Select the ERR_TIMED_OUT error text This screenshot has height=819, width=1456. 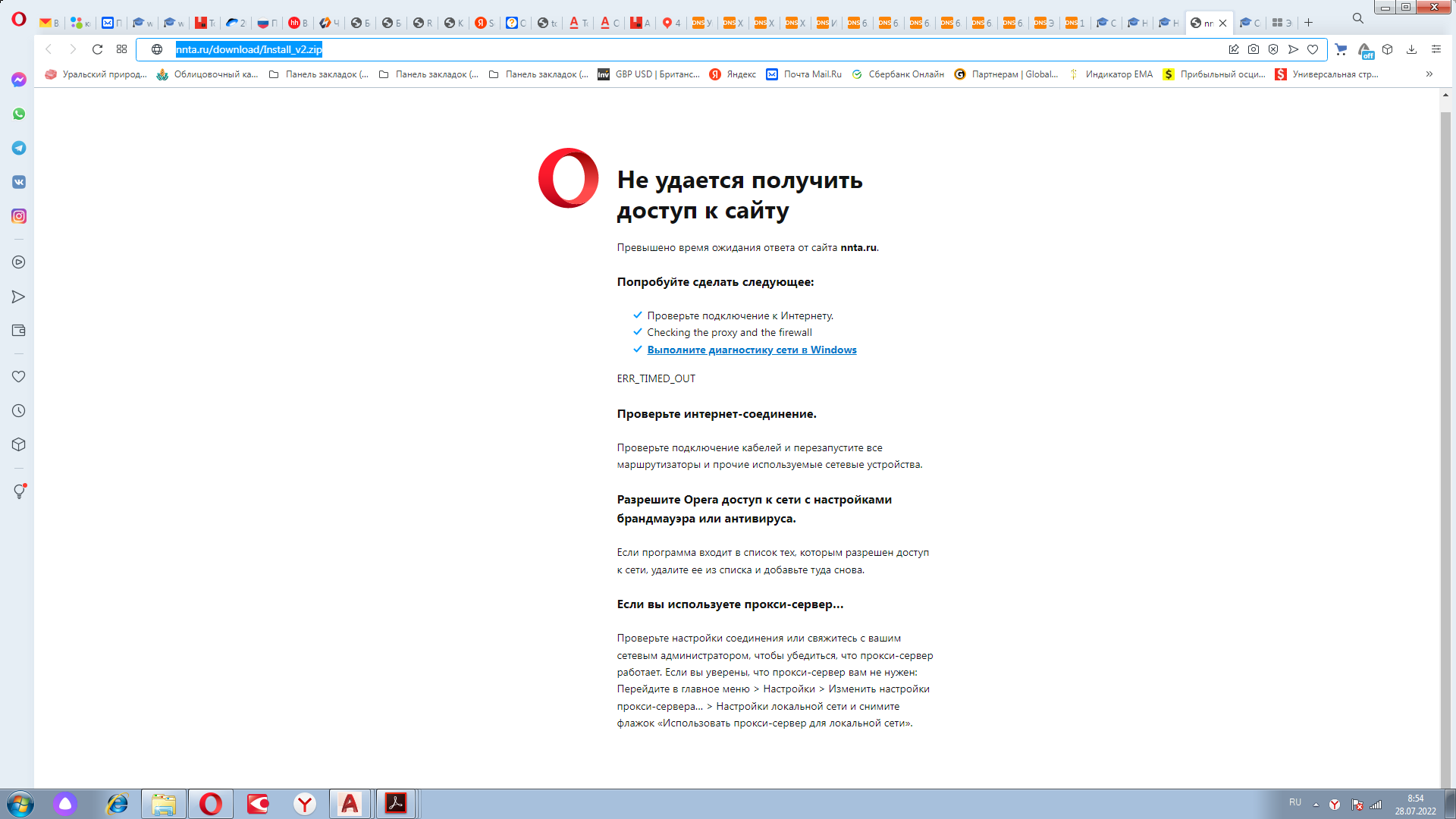click(656, 378)
